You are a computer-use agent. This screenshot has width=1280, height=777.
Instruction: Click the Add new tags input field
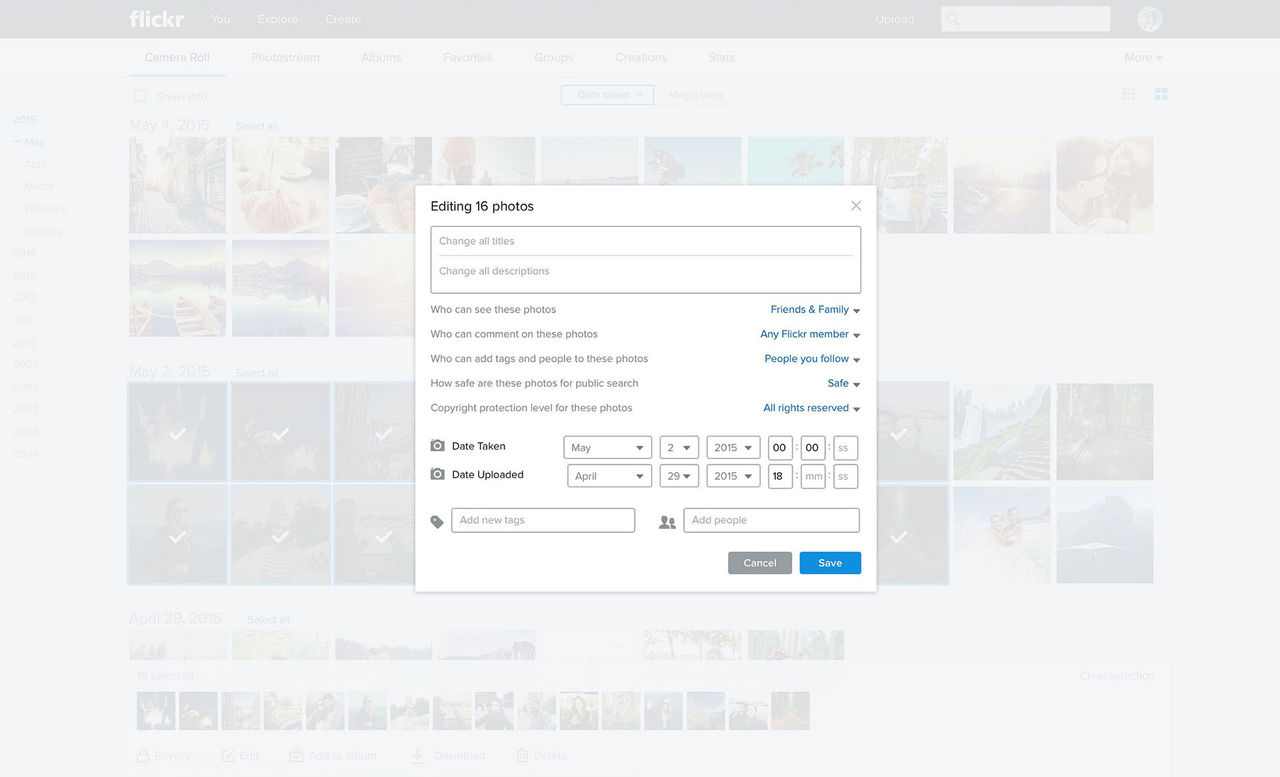click(543, 520)
